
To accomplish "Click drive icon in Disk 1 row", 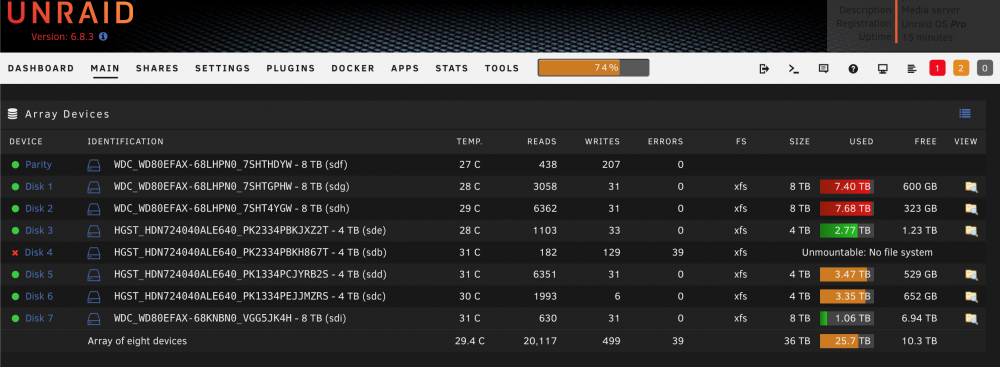I will pyautogui.click(x=94, y=187).
